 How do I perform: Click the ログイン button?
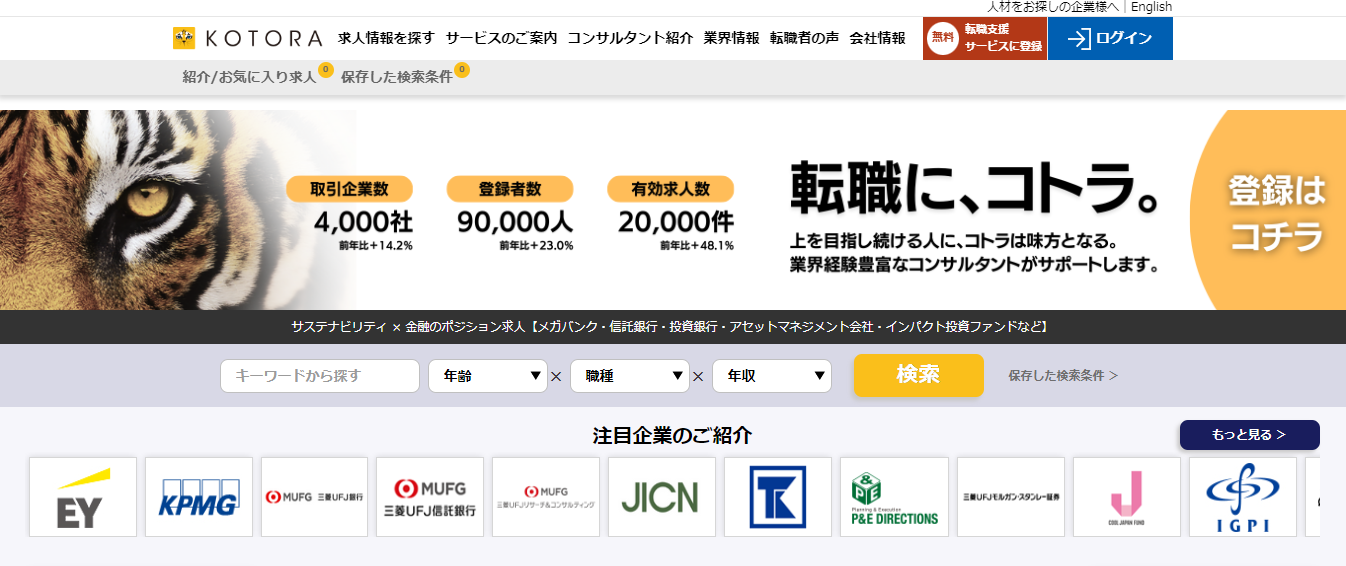coord(1110,38)
